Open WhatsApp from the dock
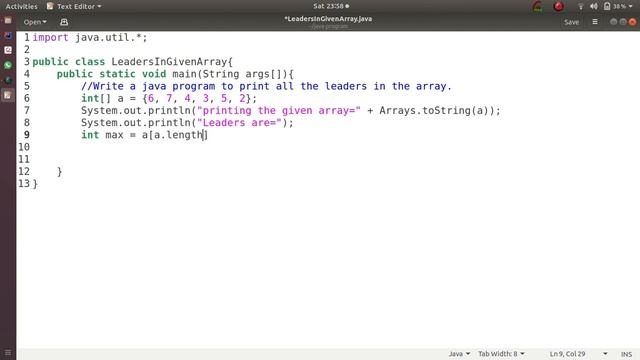This screenshot has height=360, width=640. click(x=8, y=65)
